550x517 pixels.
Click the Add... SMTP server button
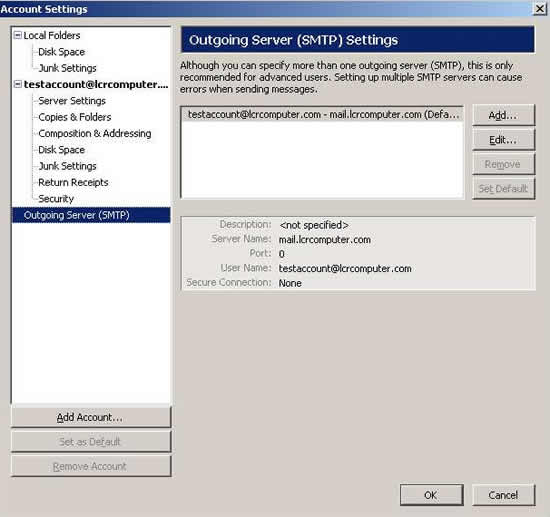tap(503, 115)
